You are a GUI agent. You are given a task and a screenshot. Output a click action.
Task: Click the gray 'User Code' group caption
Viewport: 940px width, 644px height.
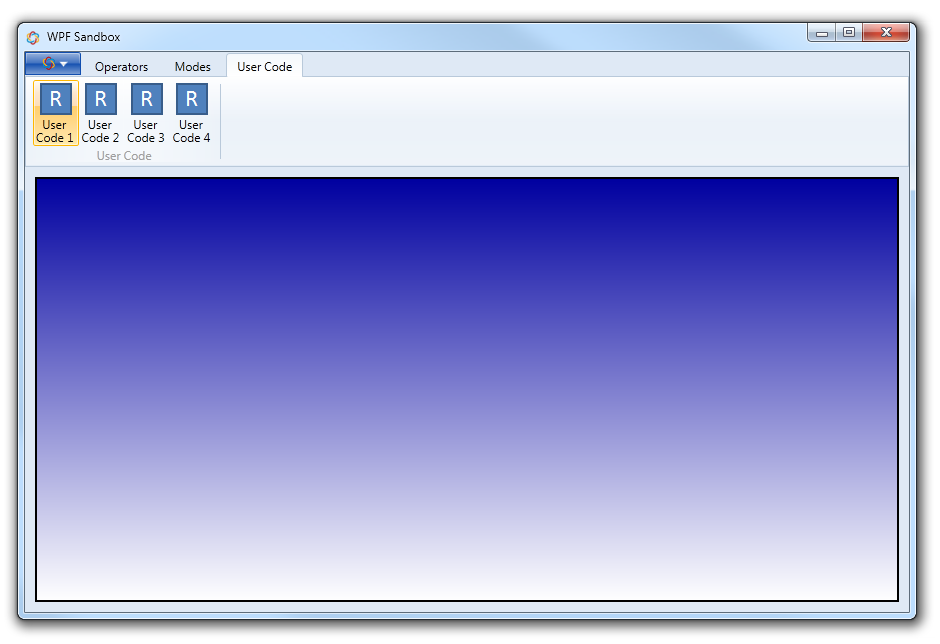tap(124, 156)
